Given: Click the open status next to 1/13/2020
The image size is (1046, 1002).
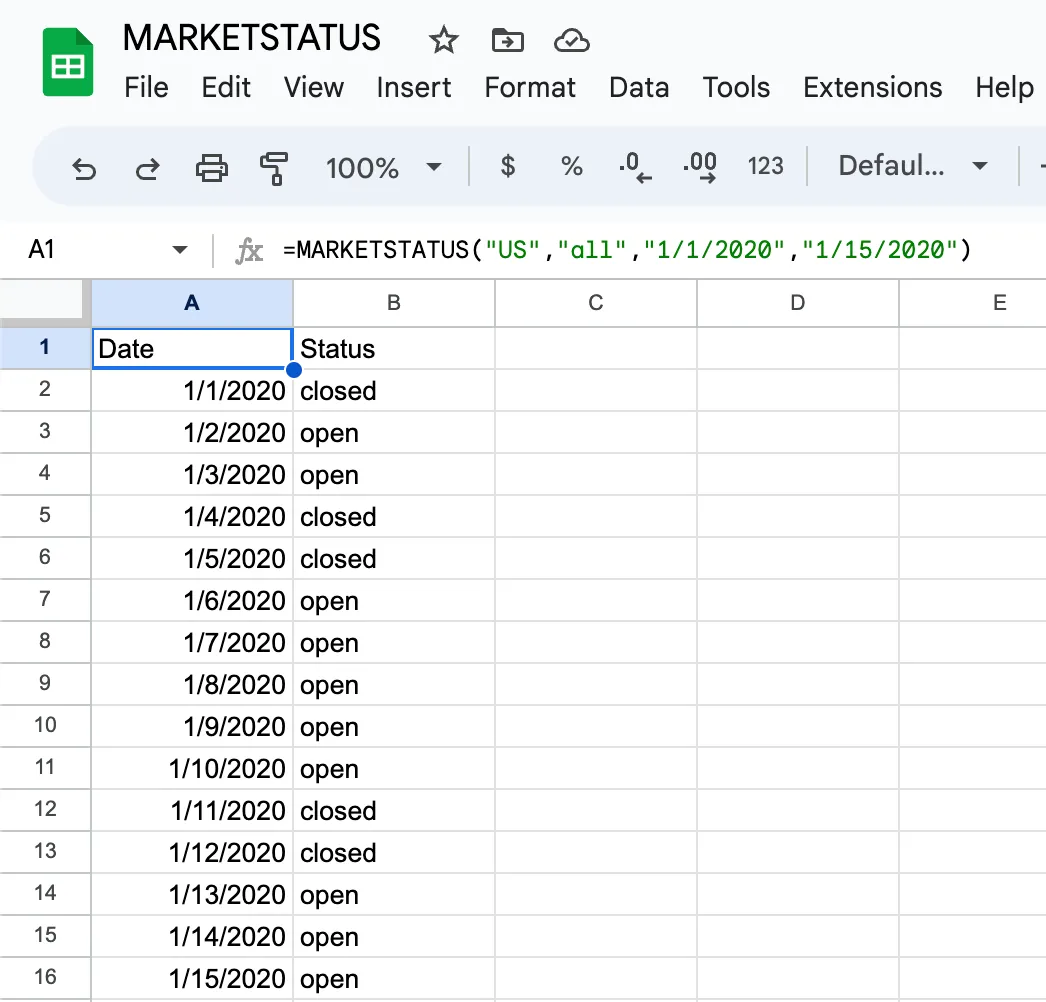Looking at the screenshot, I should click(x=394, y=895).
